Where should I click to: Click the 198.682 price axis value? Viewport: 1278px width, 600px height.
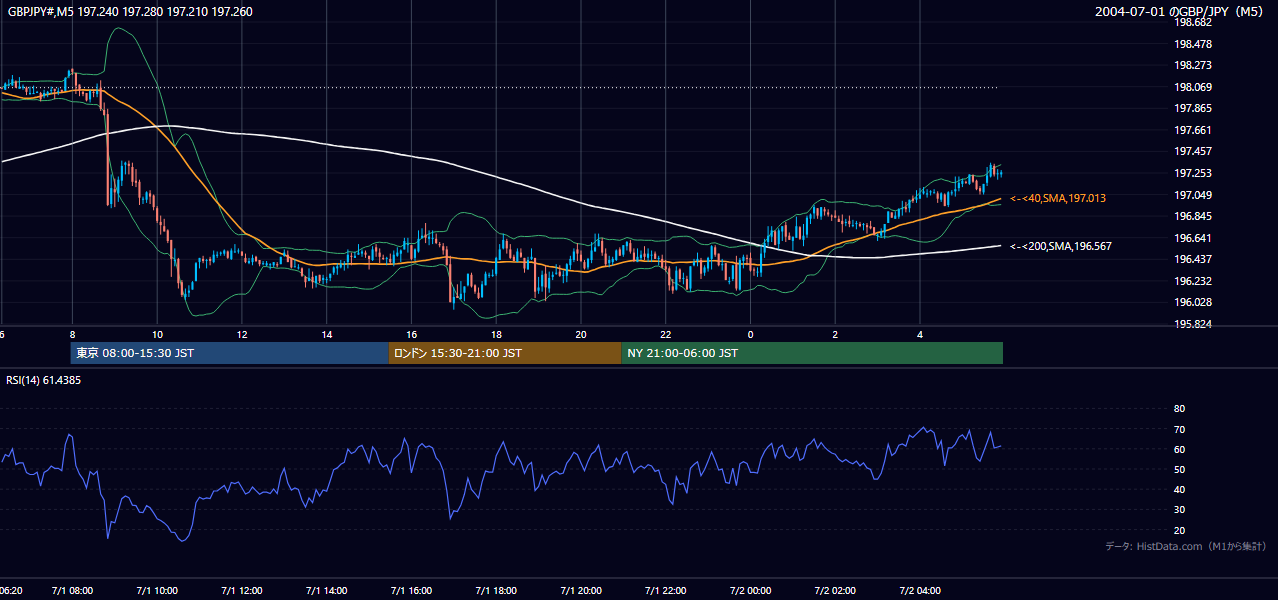(1192, 22)
